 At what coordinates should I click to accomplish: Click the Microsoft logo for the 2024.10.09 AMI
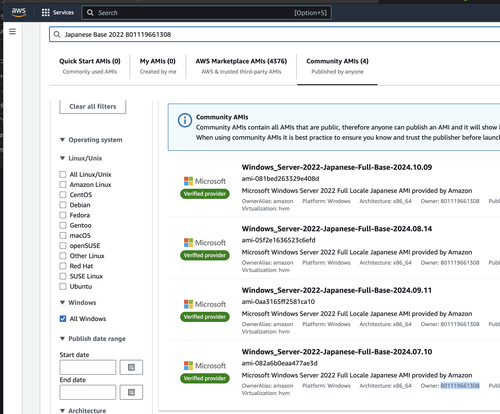(205, 181)
